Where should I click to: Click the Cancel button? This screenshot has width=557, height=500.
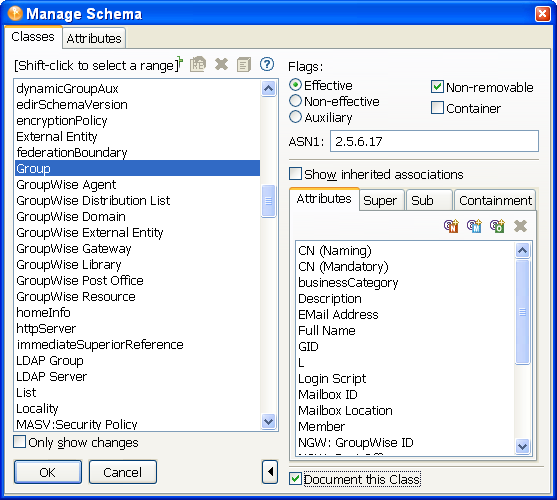[123, 472]
